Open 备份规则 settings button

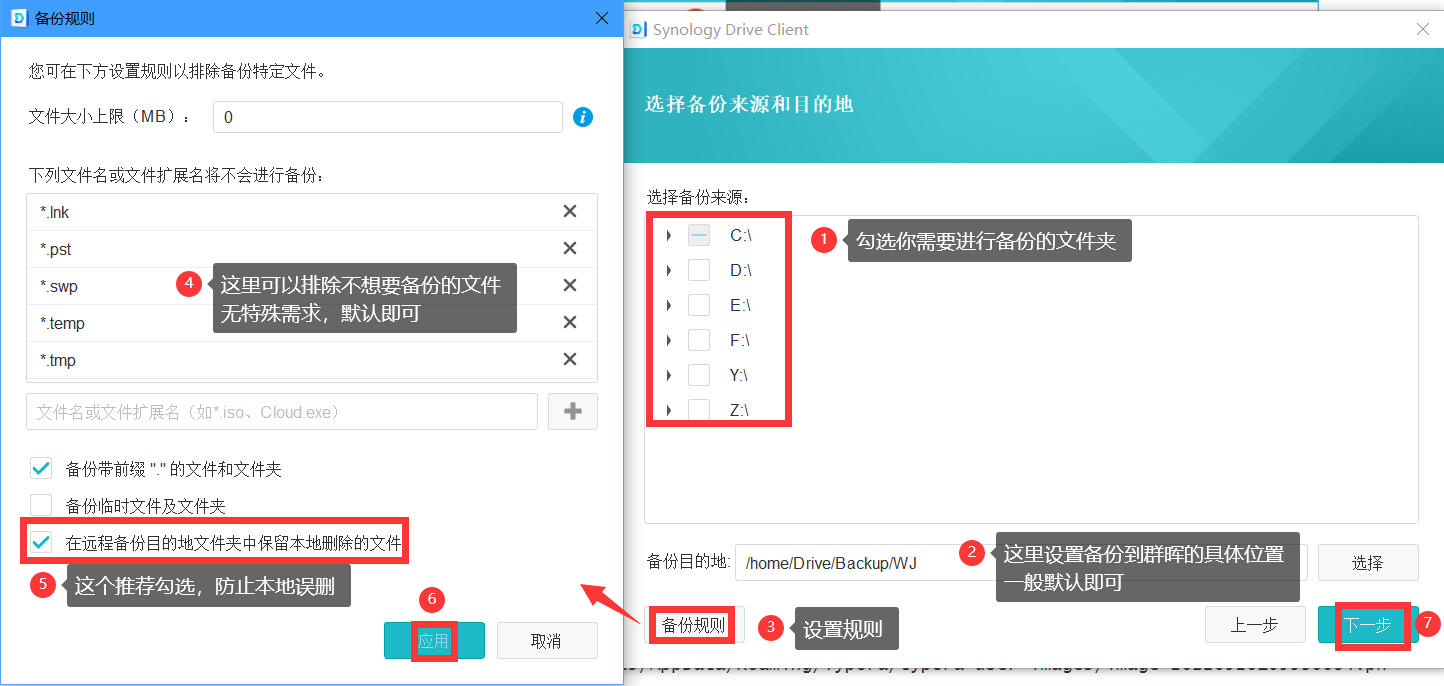click(694, 625)
